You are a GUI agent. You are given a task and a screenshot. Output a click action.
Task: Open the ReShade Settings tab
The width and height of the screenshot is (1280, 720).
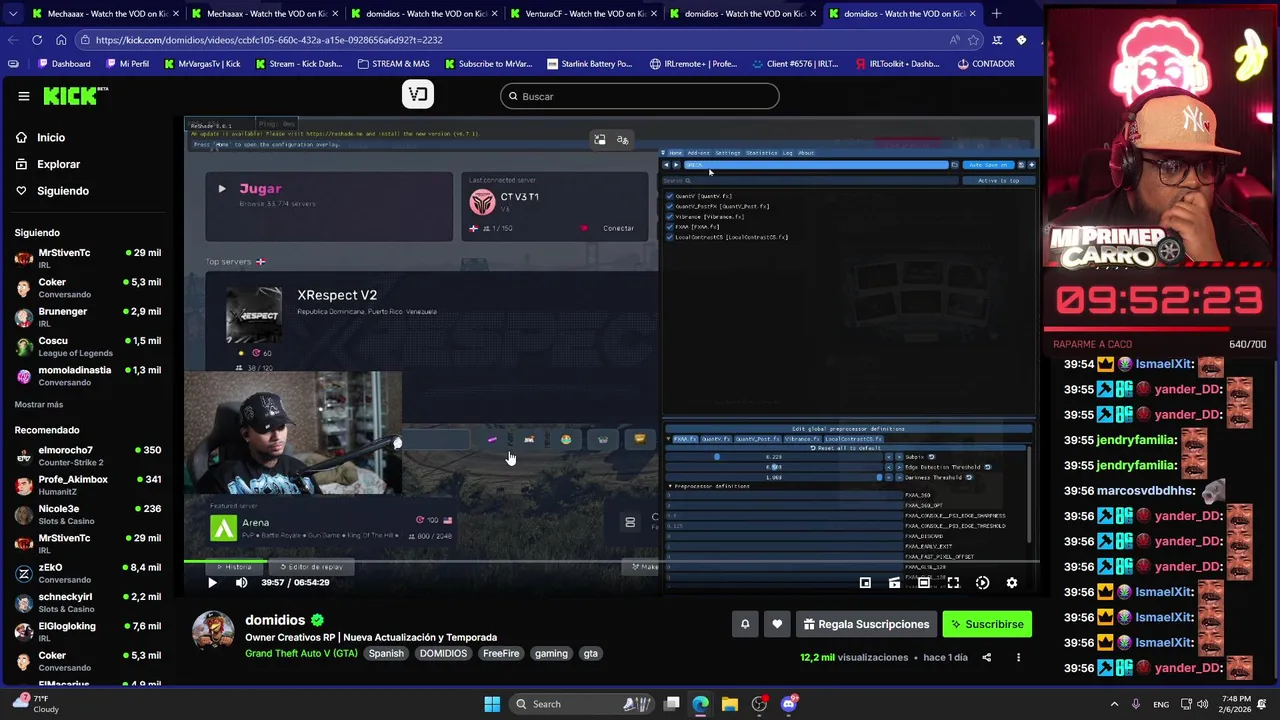pos(728,153)
